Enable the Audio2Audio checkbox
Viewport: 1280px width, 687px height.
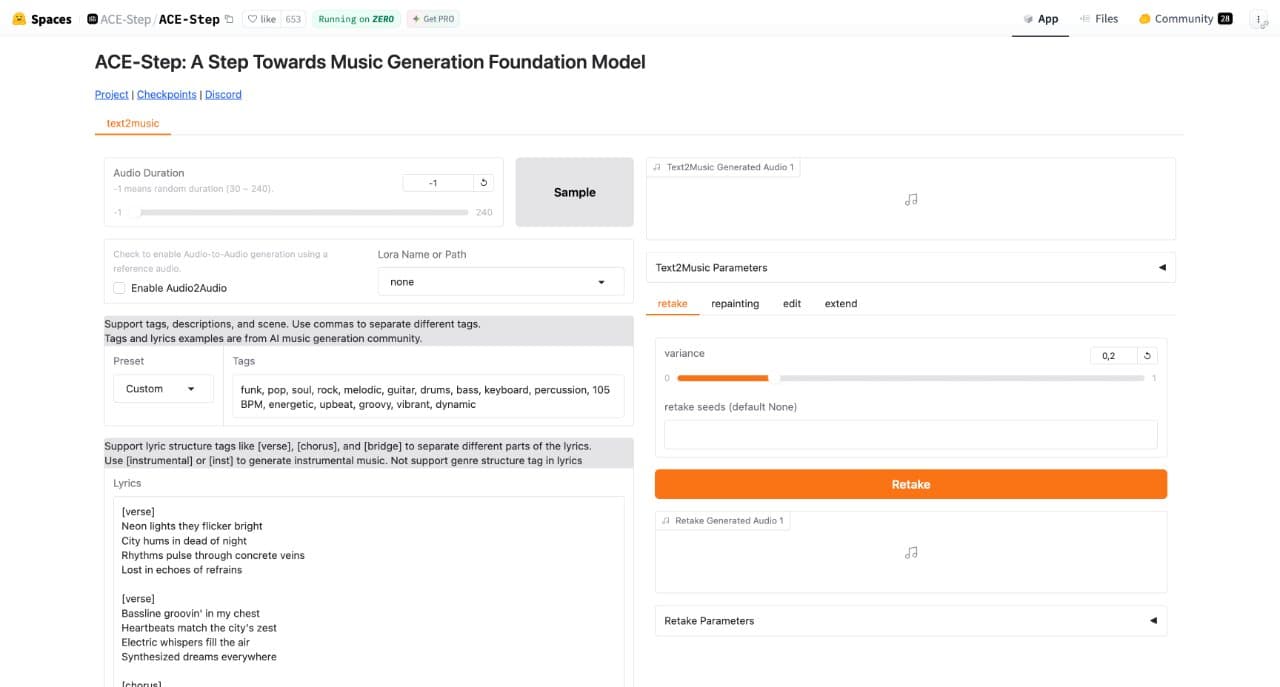tap(119, 288)
